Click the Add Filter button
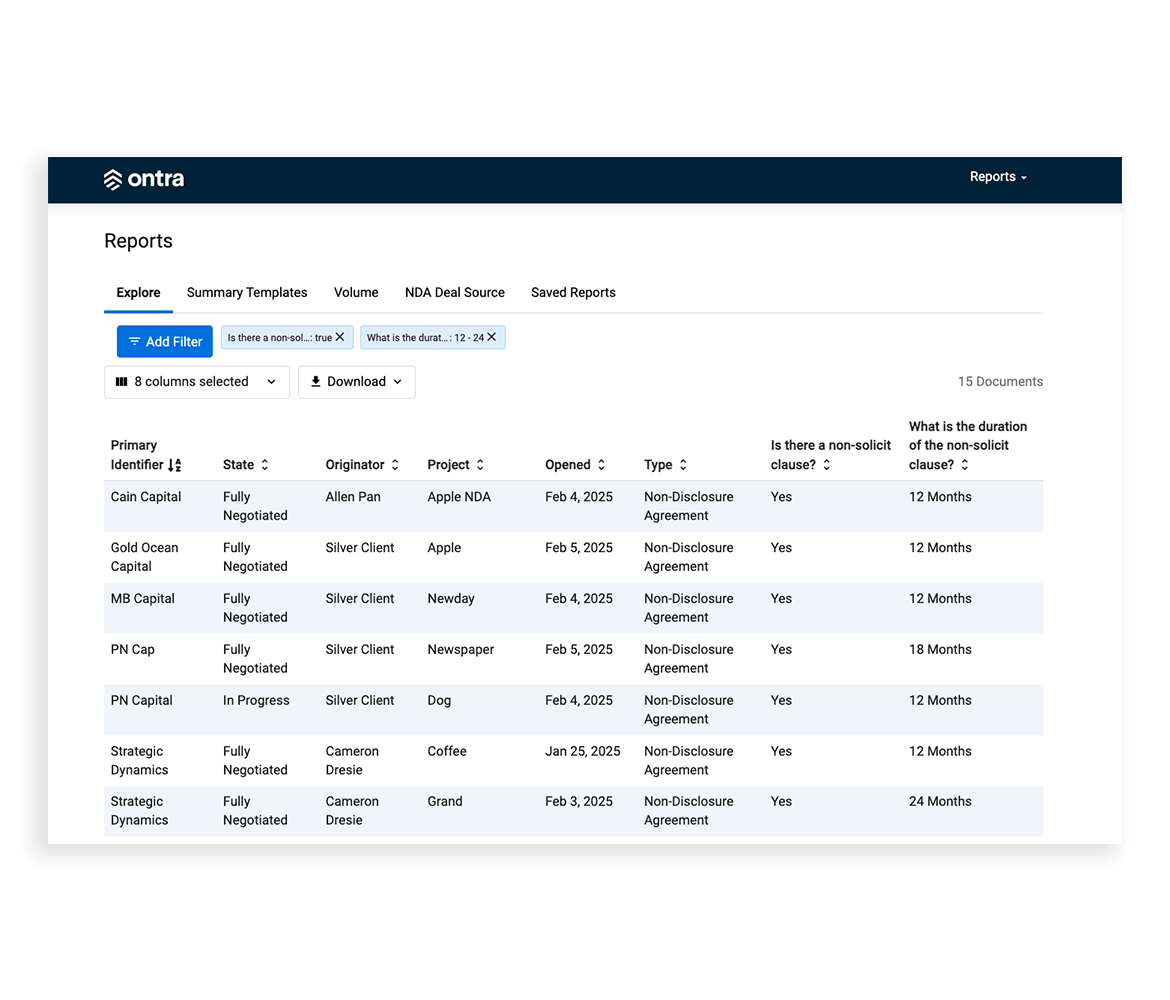Image resolution: width=1170 pixels, height=1000 pixels. [164, 341]
